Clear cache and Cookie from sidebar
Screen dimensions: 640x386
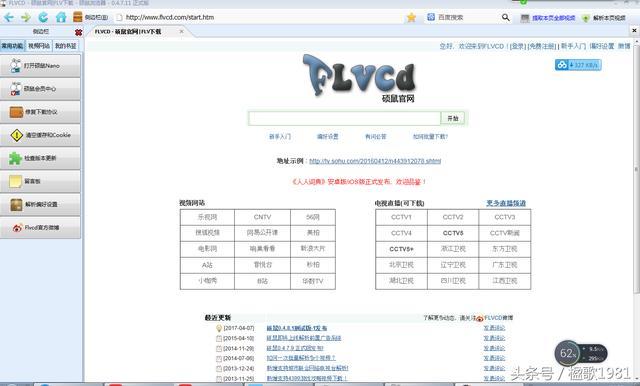pos(40,135)
